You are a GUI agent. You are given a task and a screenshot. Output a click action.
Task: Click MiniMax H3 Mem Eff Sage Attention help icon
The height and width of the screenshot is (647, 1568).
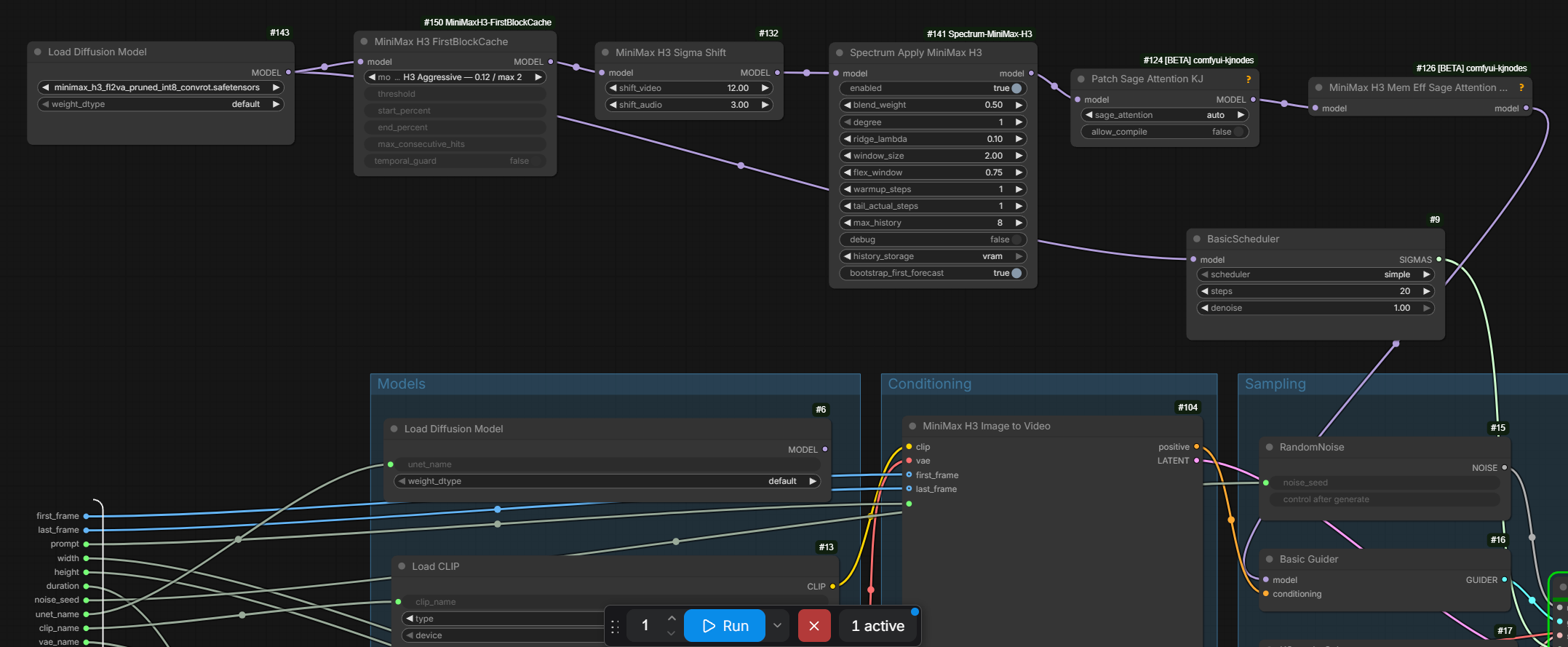pyautogui.click(x=1521, y=88)
